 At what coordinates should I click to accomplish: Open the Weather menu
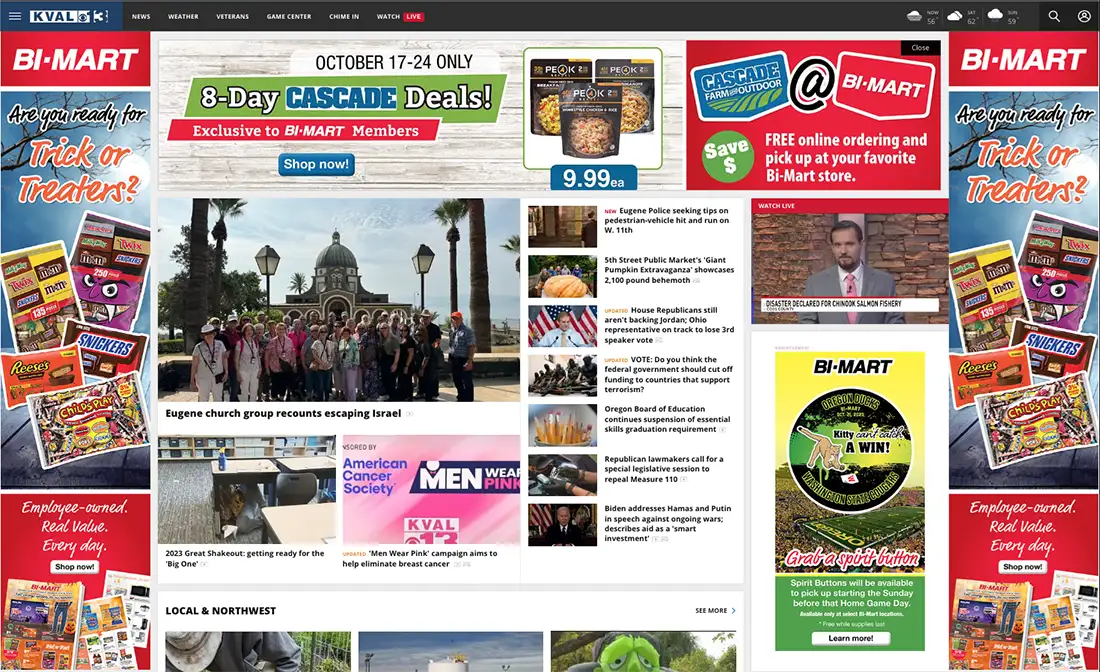[x=183, y=16]
